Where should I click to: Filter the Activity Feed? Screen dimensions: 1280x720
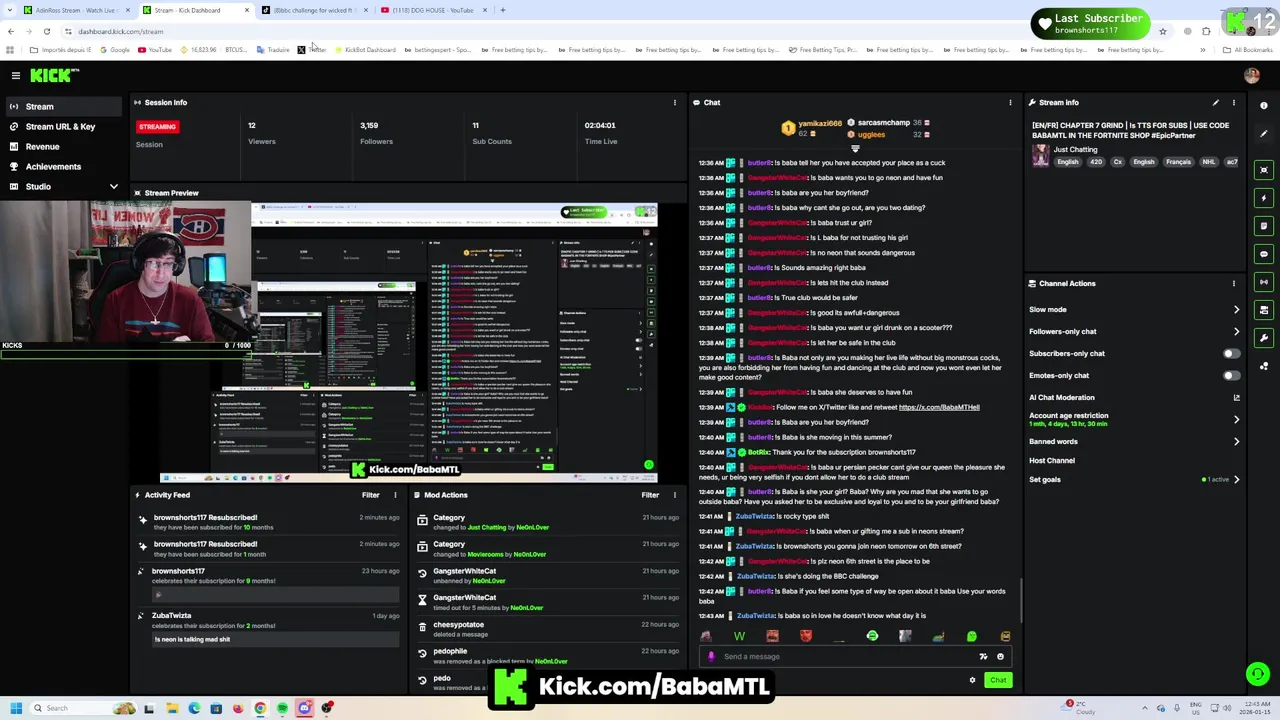pos(370,495)
